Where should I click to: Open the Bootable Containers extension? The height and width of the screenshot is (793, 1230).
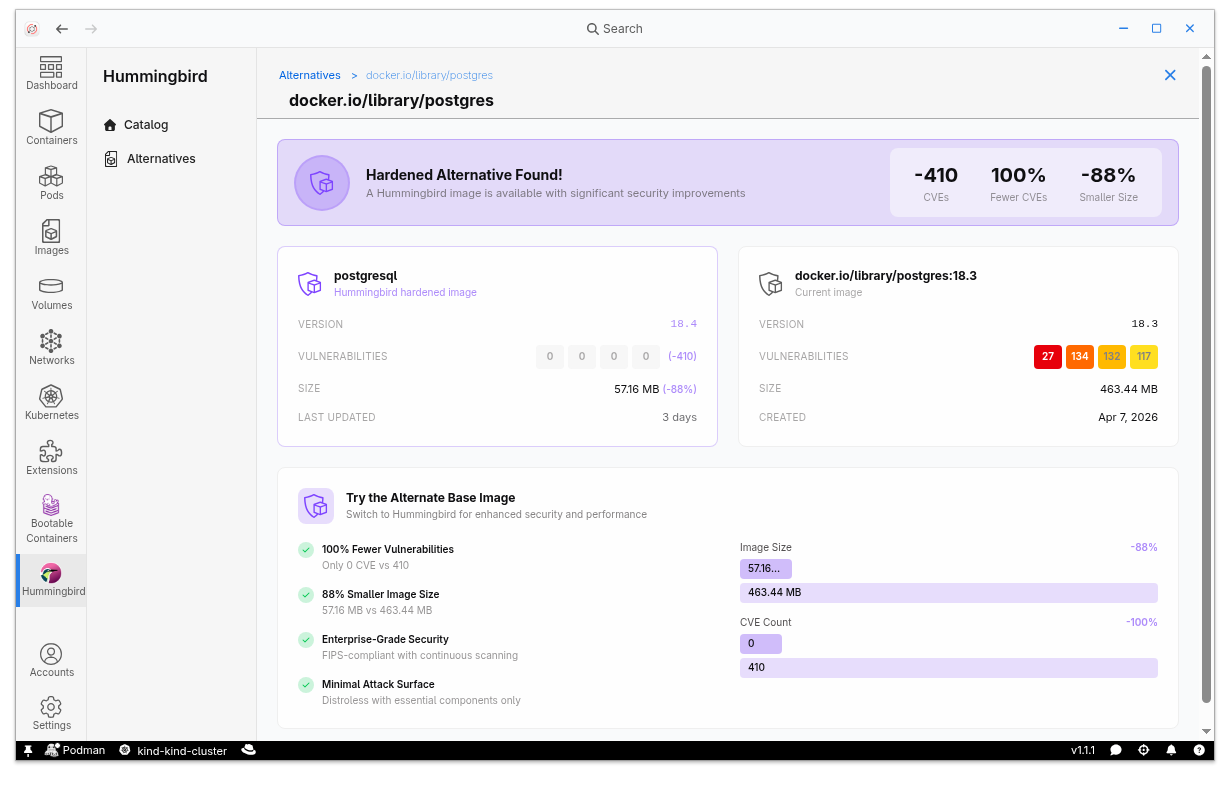pos(51,518)
